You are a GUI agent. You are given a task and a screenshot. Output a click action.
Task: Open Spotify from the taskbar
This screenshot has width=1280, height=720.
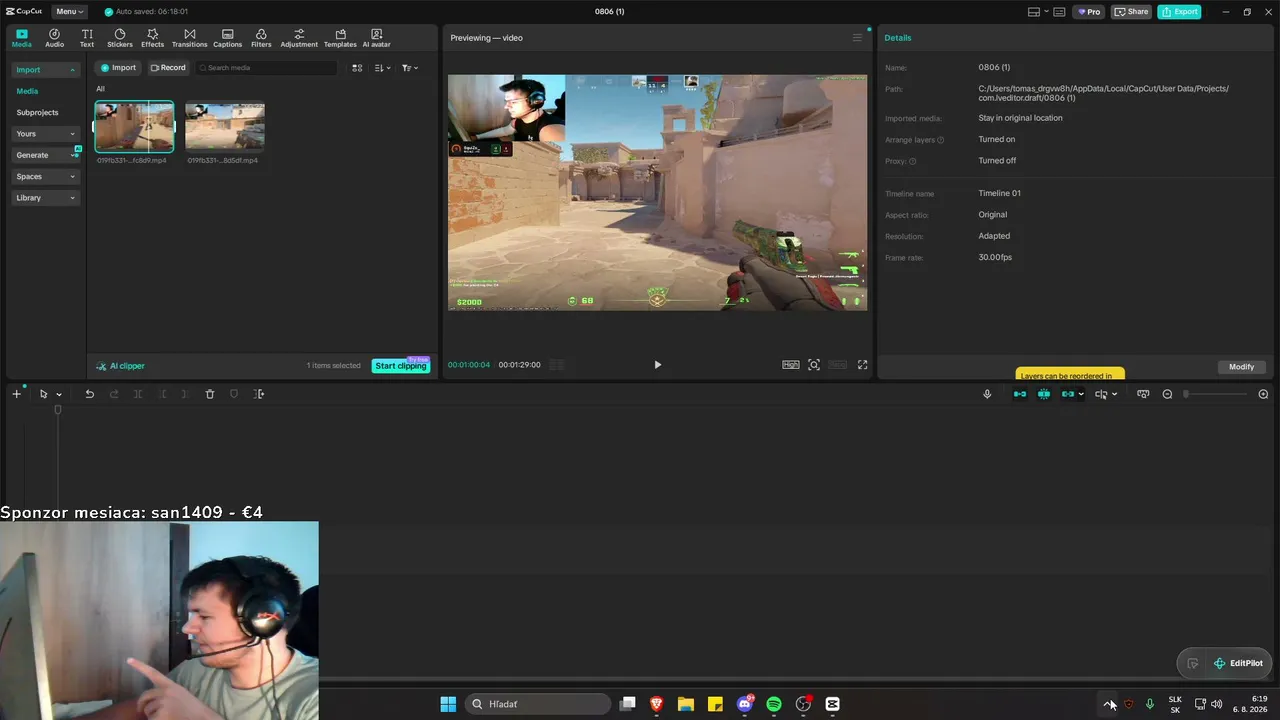point(774,704)
